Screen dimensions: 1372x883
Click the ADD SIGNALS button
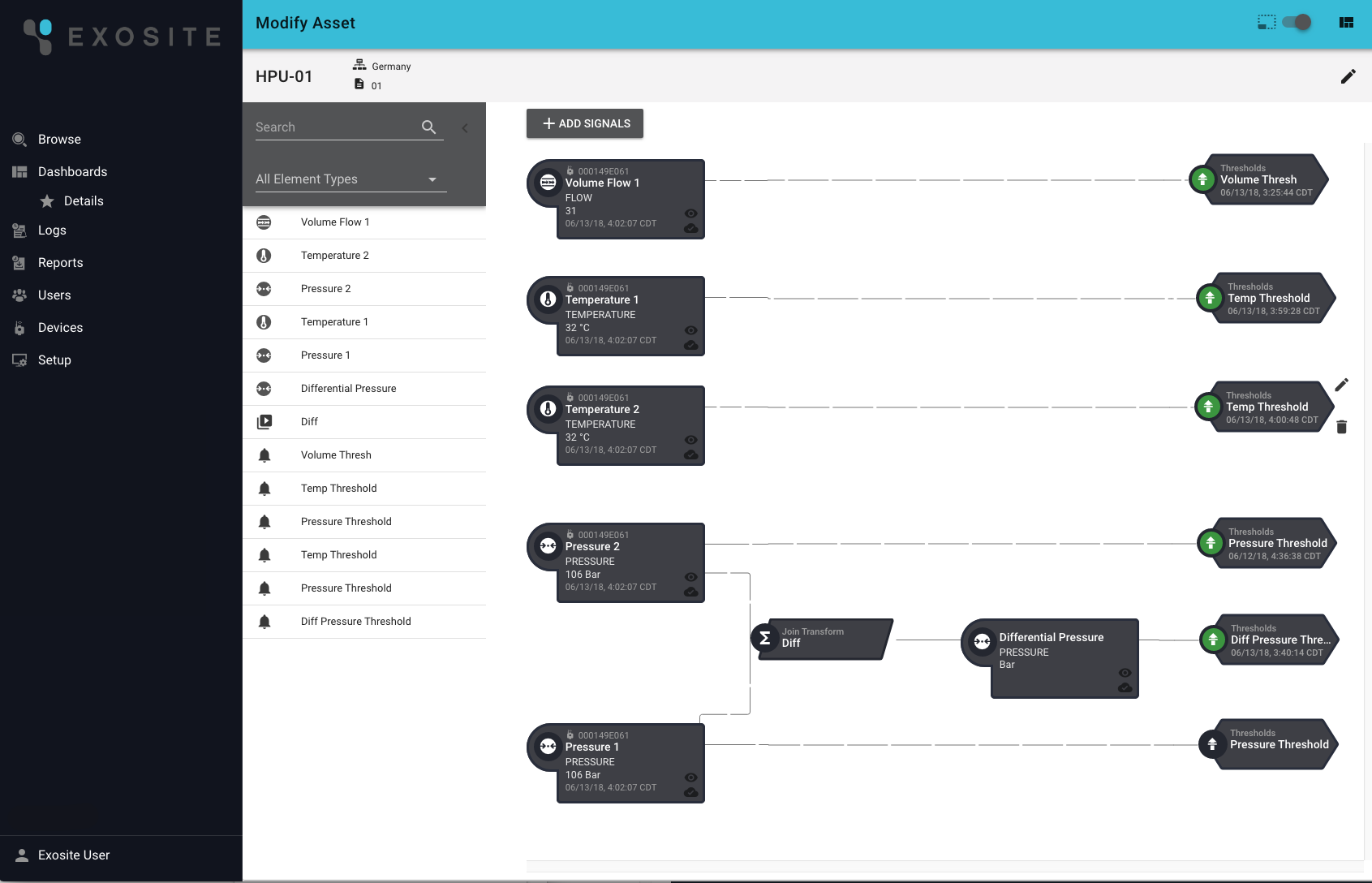(x=584, y=123)
